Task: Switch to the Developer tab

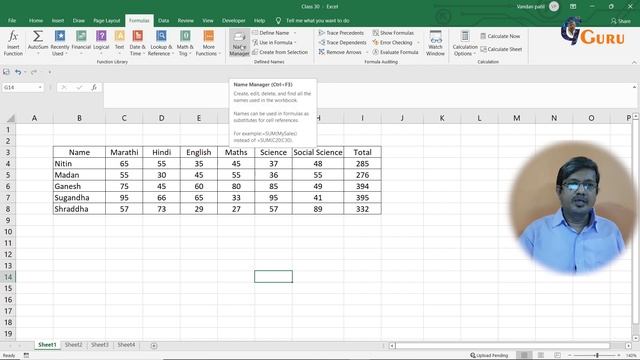Action: (233, 20)
